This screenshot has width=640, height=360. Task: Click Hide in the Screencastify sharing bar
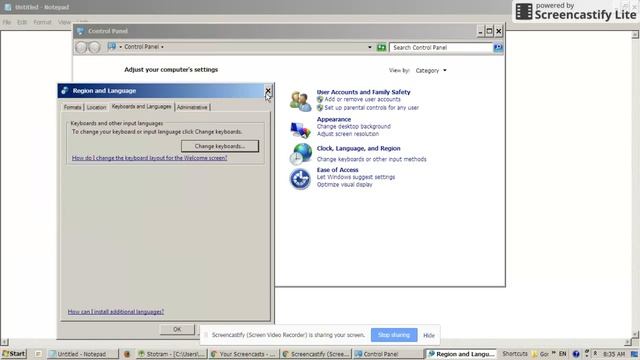429,336
